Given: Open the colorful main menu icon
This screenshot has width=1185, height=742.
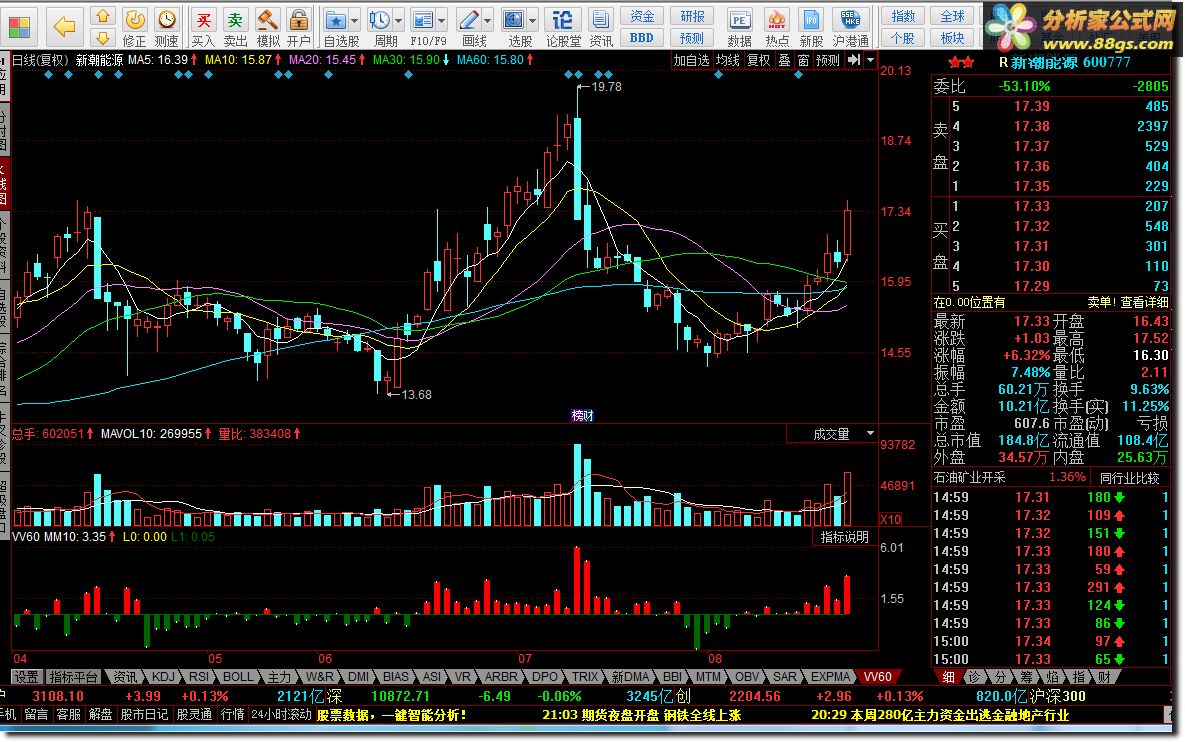Looking at the screenshot, I should point(19,27).
